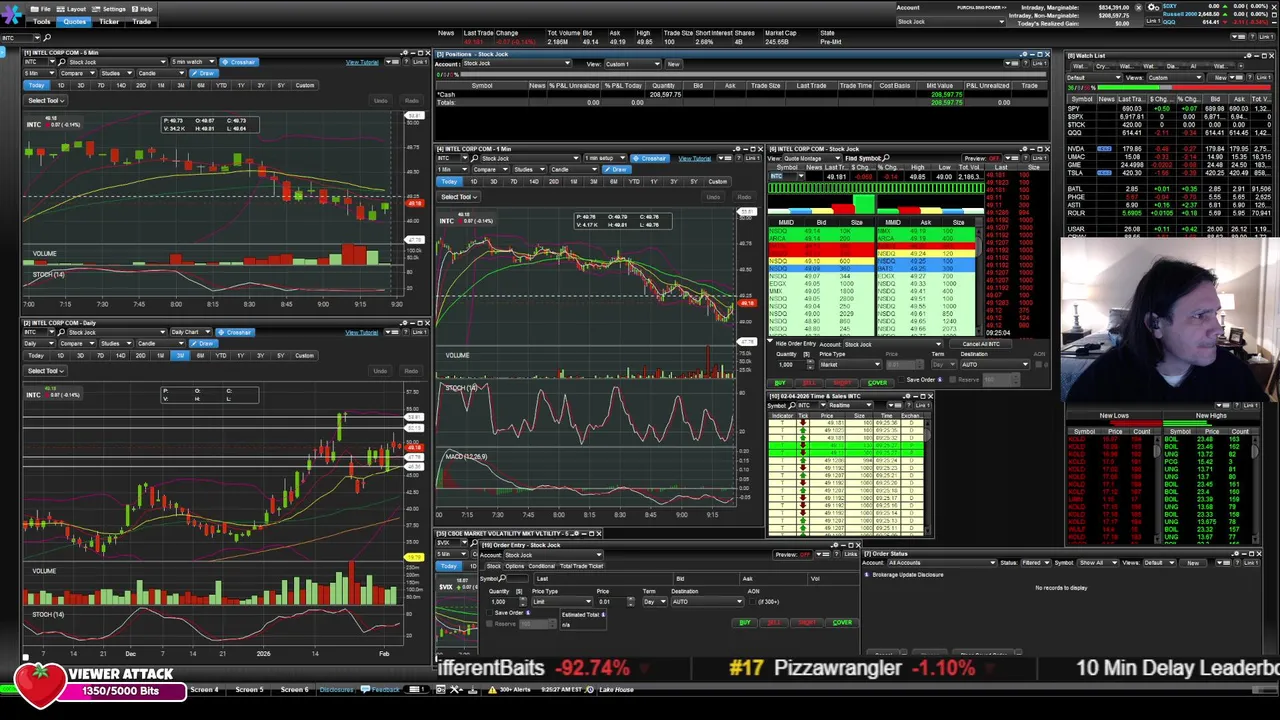Click Undo in the 5 Min chart

pyautogui.click(x=380, y=101)
